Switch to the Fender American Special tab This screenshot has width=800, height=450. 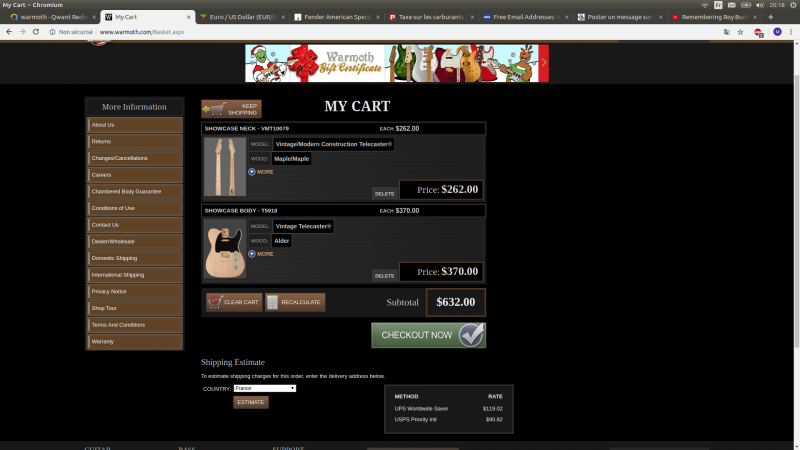tap(337, 17)
